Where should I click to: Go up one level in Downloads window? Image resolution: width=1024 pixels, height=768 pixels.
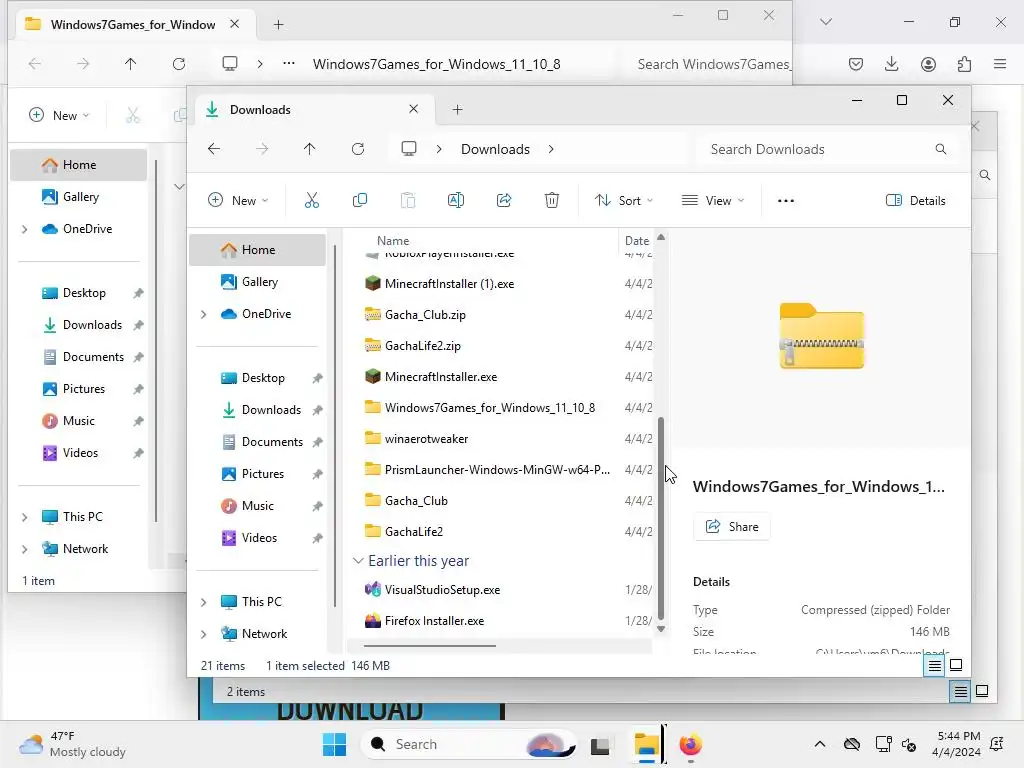(x=310, y=149)
